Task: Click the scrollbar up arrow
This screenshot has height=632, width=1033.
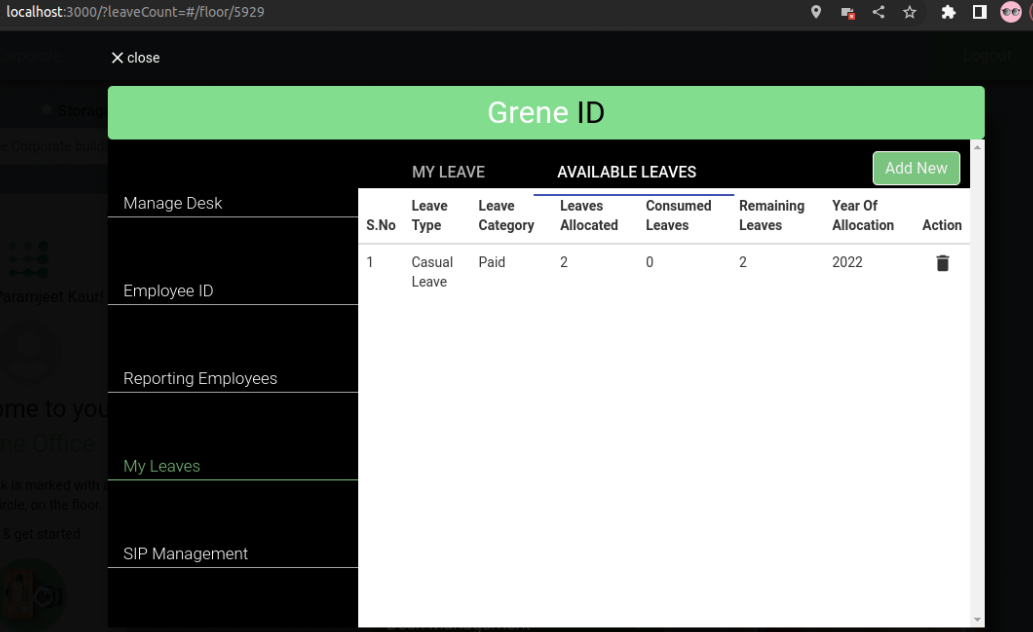Action: pyautogui.click(x=977, y=147)
